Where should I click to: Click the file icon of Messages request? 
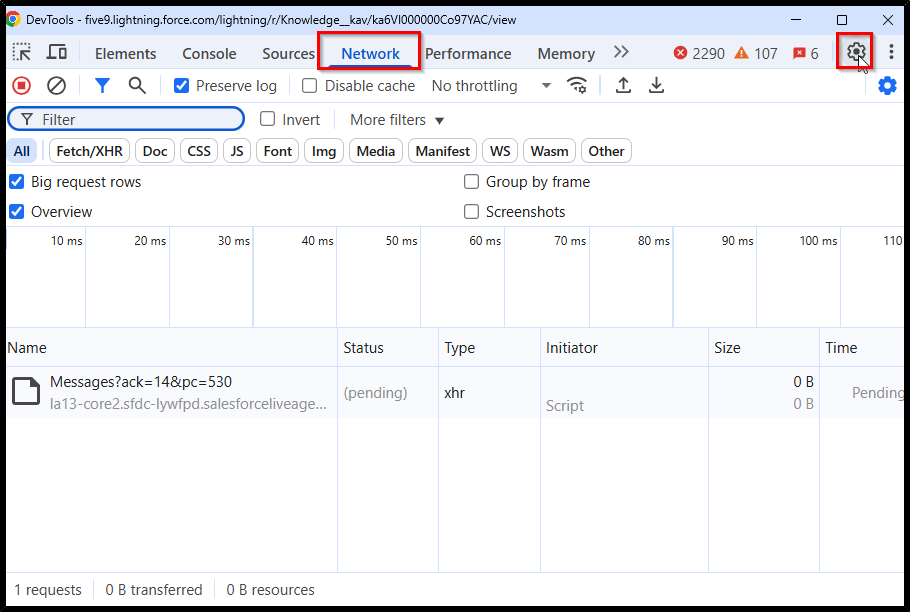tap(26, 392)
